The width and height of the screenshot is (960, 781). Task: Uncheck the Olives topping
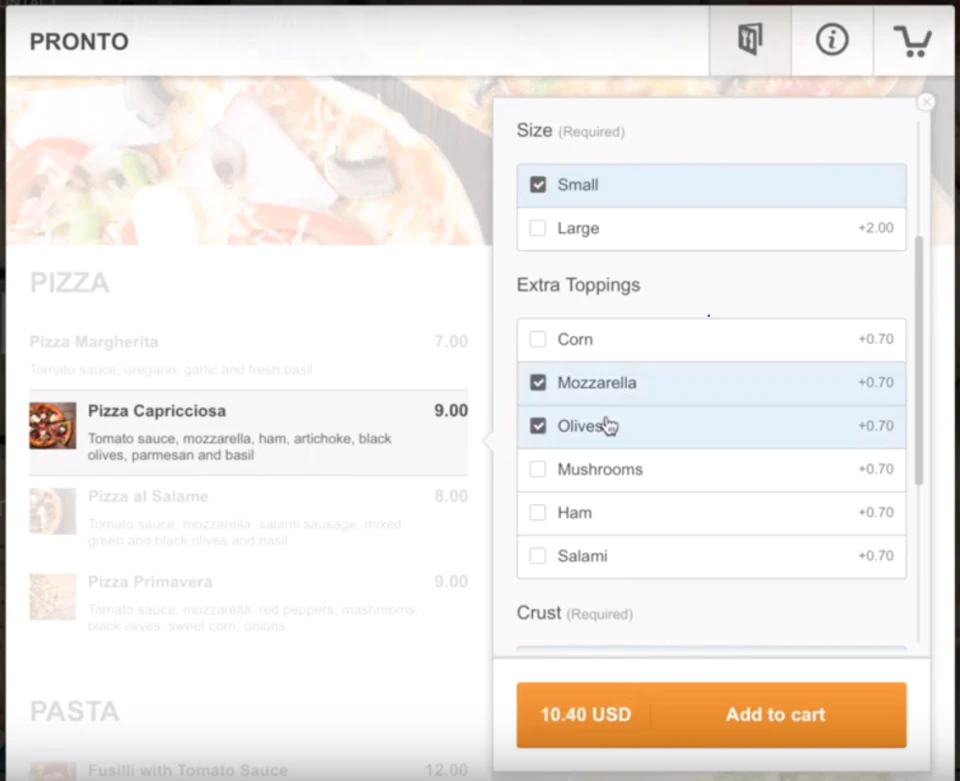point(537,425)
